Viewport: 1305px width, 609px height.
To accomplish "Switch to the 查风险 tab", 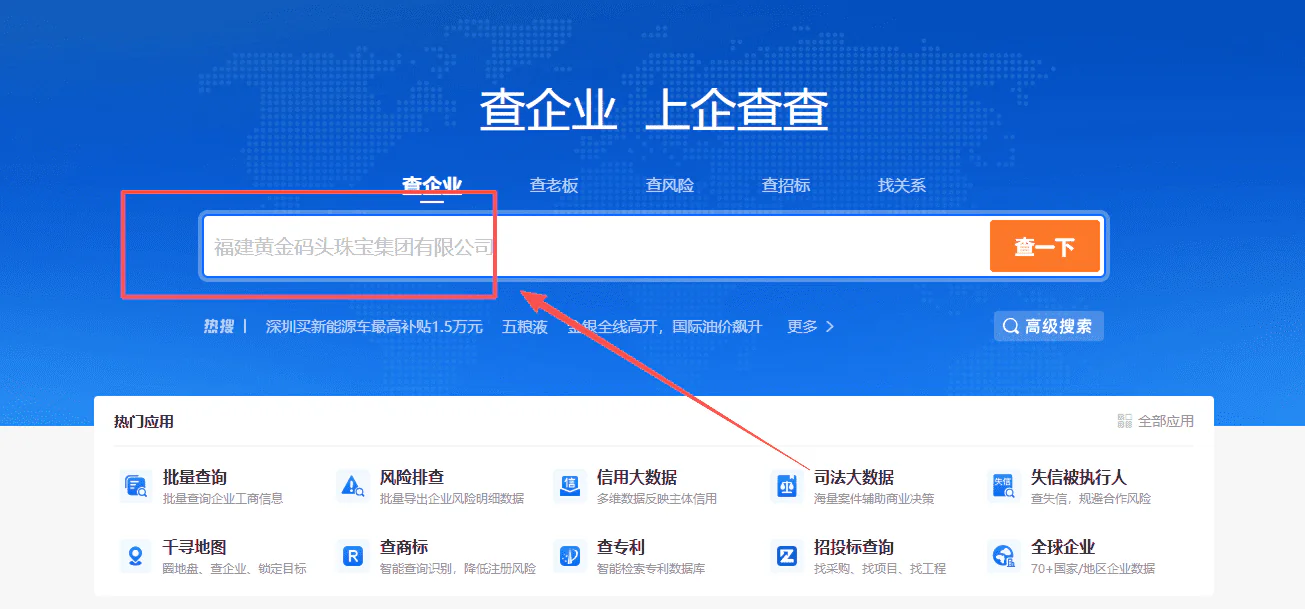I will click(670, 186).
